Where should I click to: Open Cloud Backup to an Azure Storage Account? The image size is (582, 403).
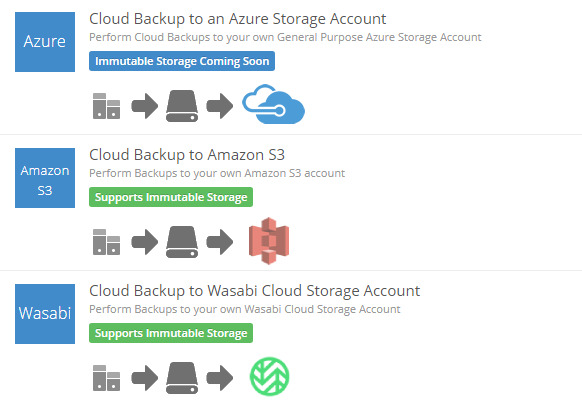click(x=238, y=19)
